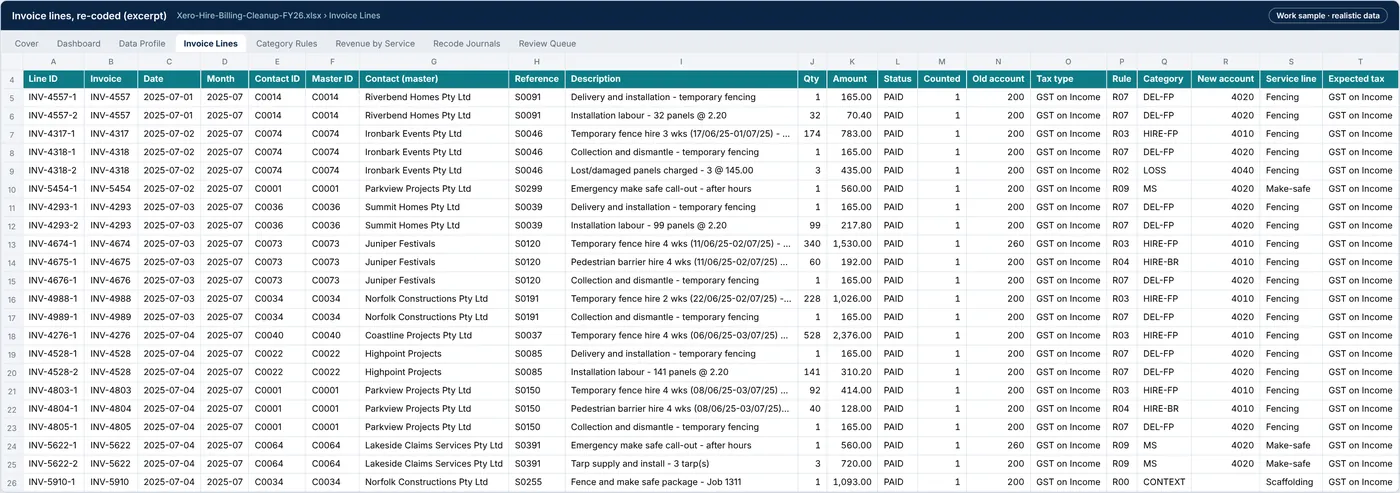
Task: Click the CONTEXT category cell
Action: [1164, 482]
